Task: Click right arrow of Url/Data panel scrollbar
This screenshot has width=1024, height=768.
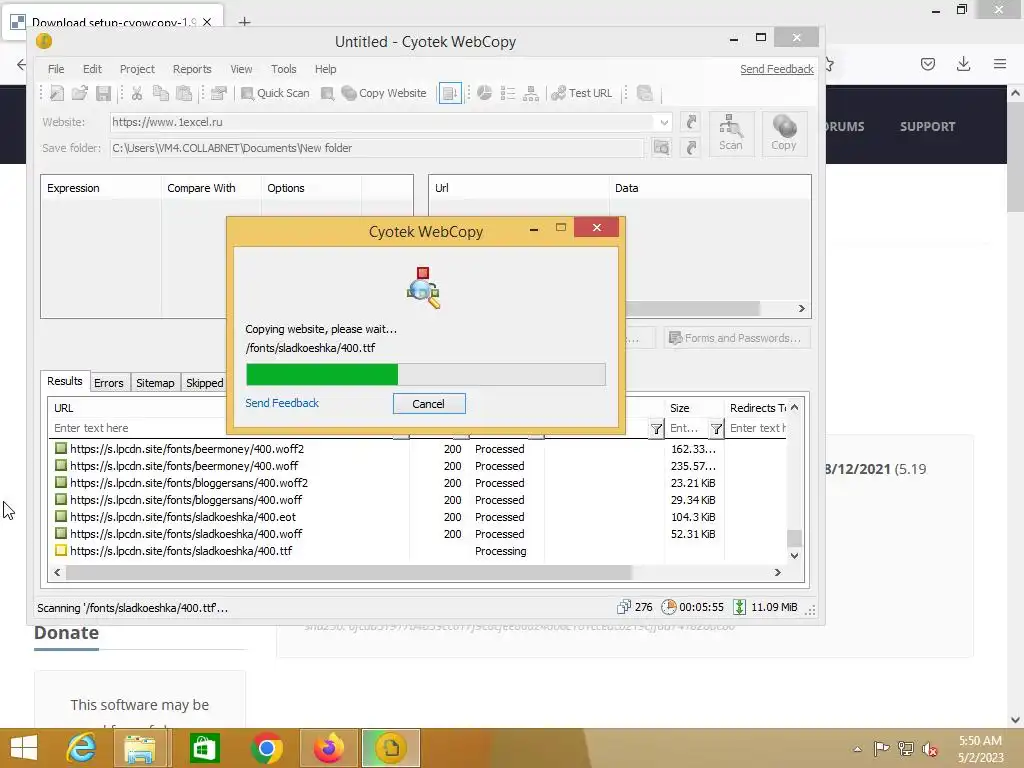Action: tap(801, 309)
